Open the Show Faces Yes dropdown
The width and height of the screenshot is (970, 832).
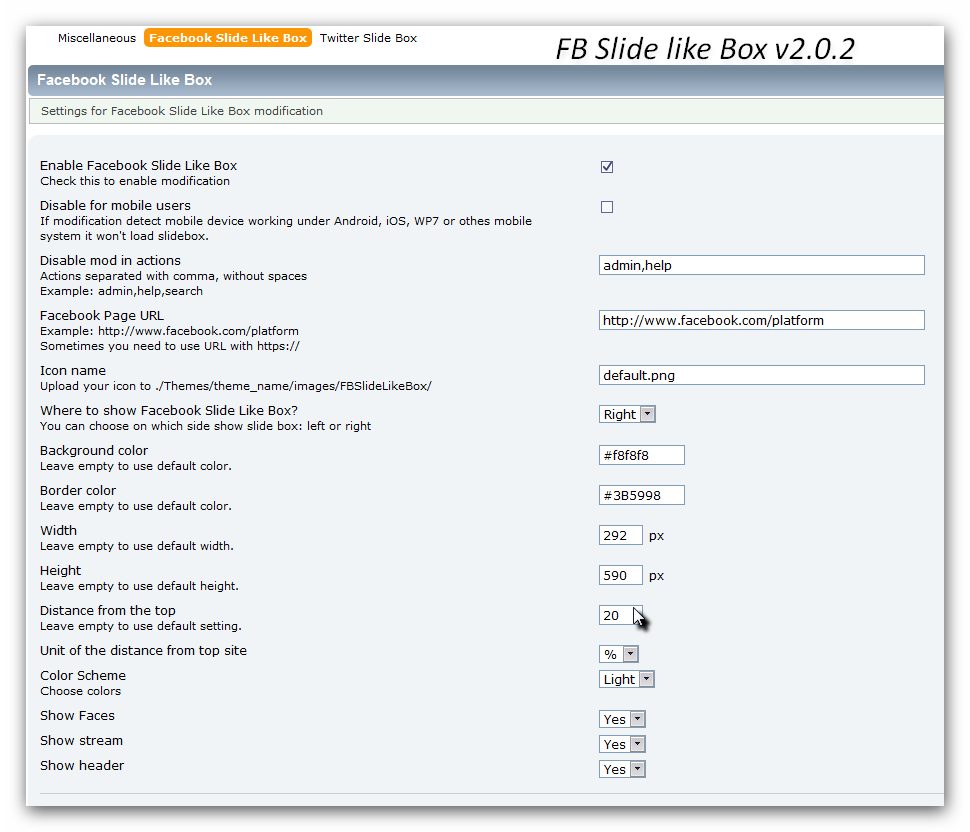pos(622,719)
